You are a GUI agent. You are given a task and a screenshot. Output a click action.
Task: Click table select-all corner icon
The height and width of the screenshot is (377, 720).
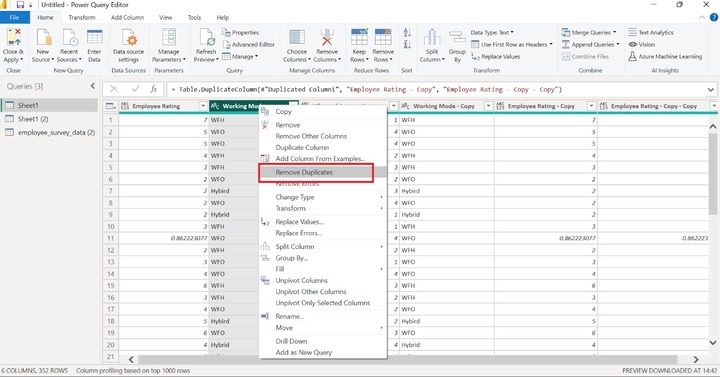111,106
